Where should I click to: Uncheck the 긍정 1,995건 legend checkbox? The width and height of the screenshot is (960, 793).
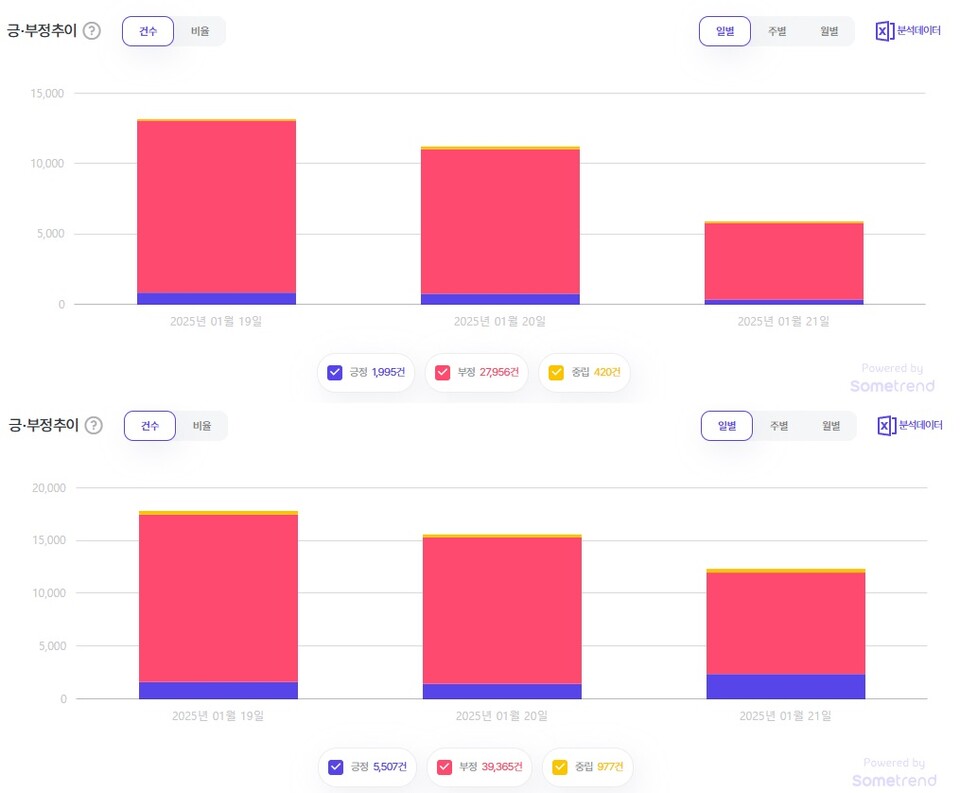pyautogui.click(x=336, y=373)
